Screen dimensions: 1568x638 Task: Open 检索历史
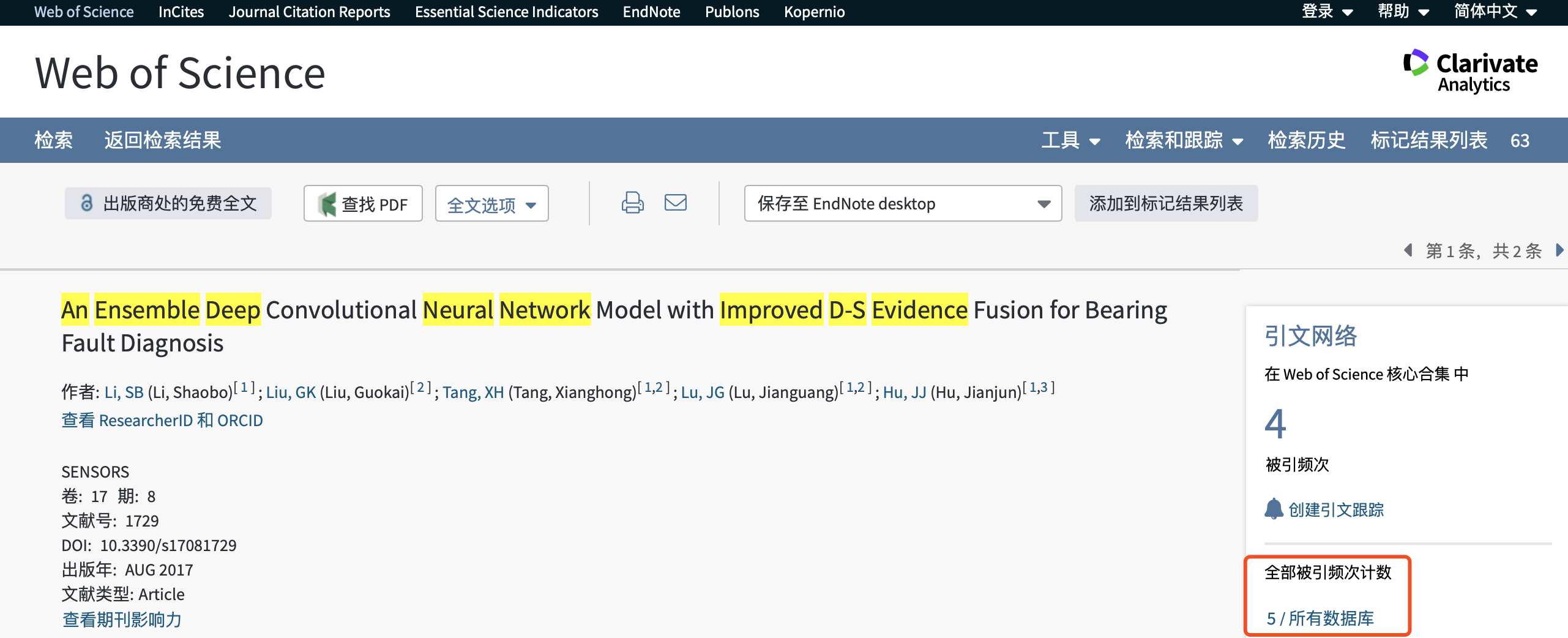tap(1307, 140)
